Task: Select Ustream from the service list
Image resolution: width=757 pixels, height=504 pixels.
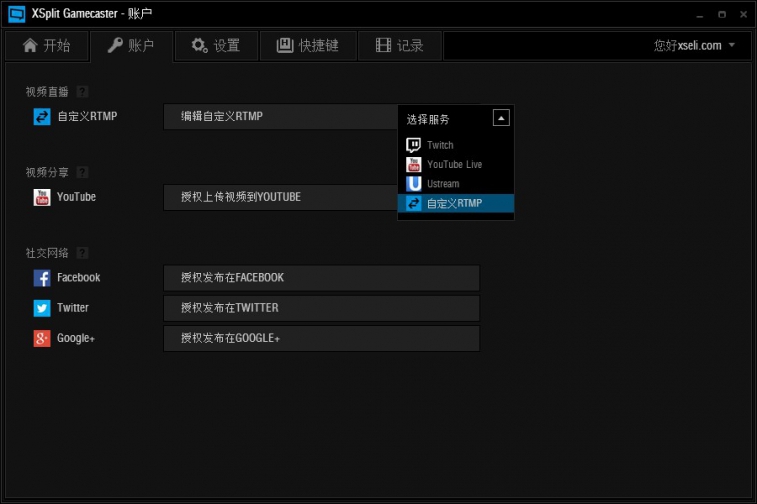Action: 456,184
